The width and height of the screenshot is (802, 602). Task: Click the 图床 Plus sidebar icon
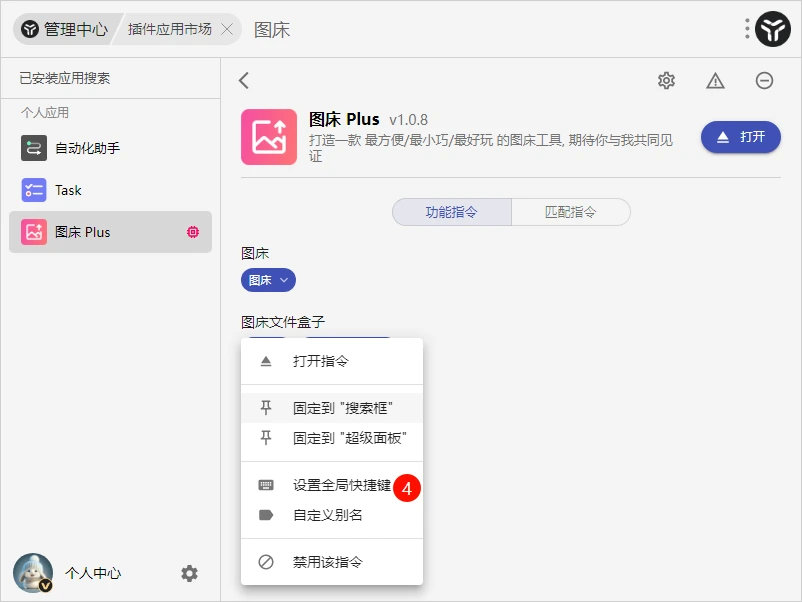34,232
